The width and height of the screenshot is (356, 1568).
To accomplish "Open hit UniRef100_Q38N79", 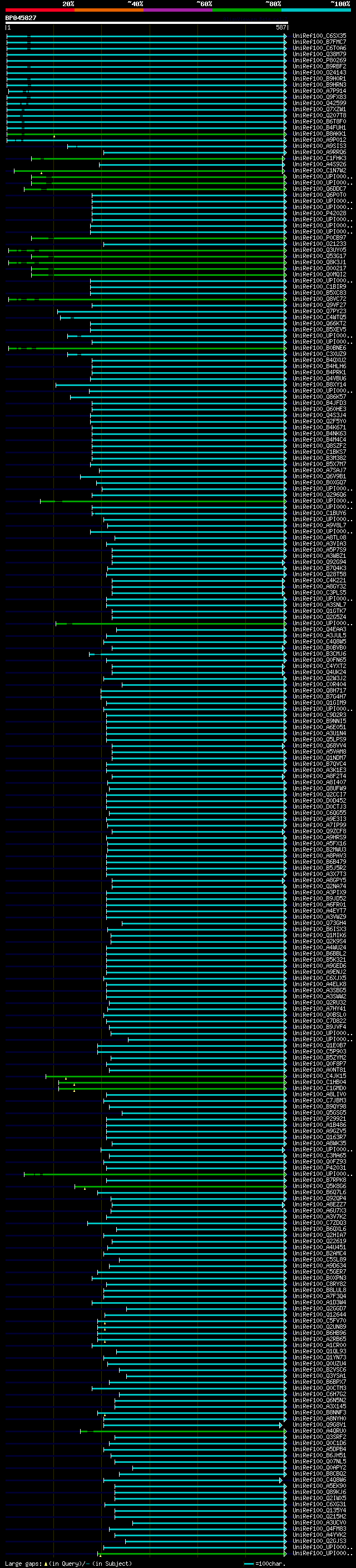I will (x=319, y=54).
